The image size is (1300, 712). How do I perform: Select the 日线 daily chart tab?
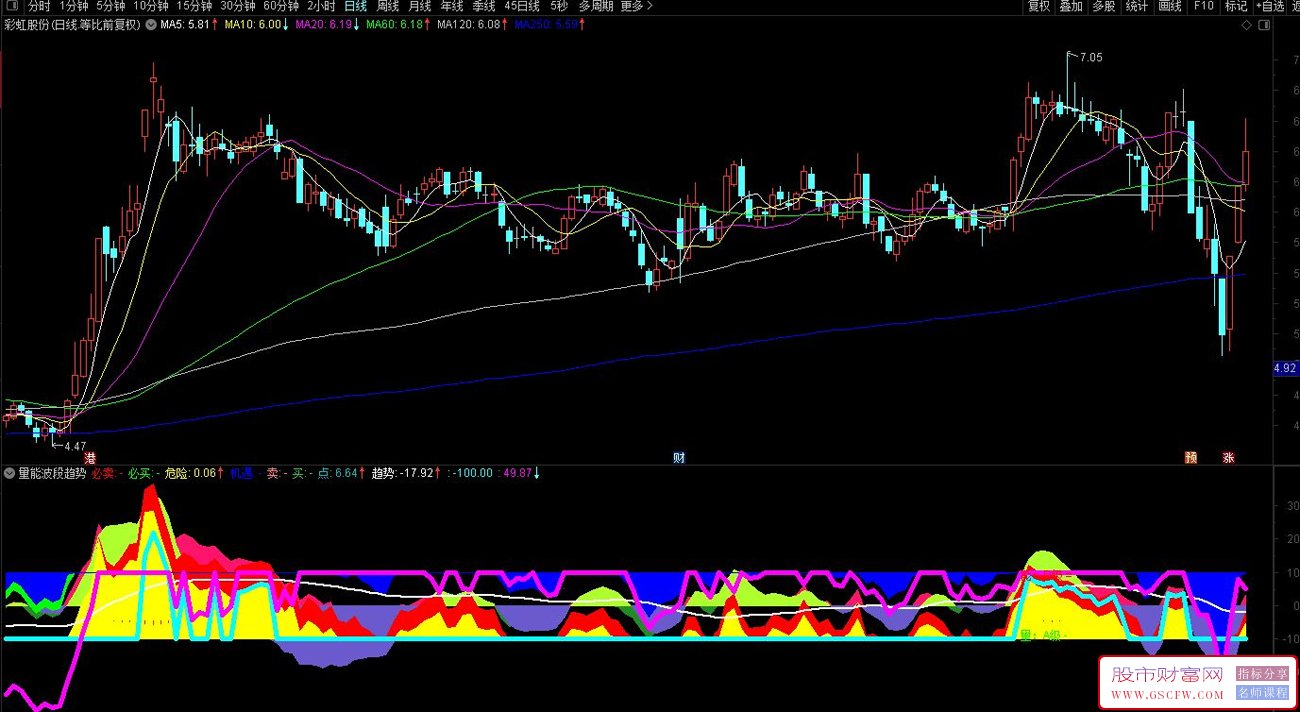coord(356,6)
